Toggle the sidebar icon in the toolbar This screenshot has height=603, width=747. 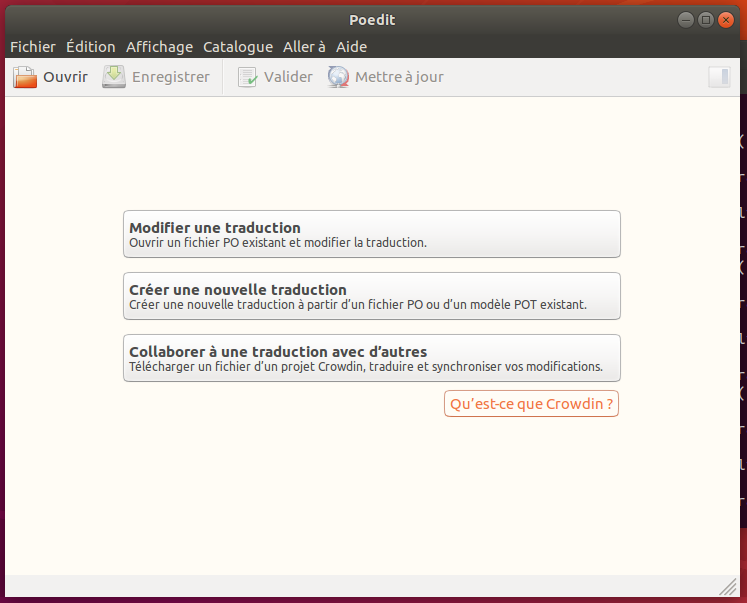tap(719, 77)
